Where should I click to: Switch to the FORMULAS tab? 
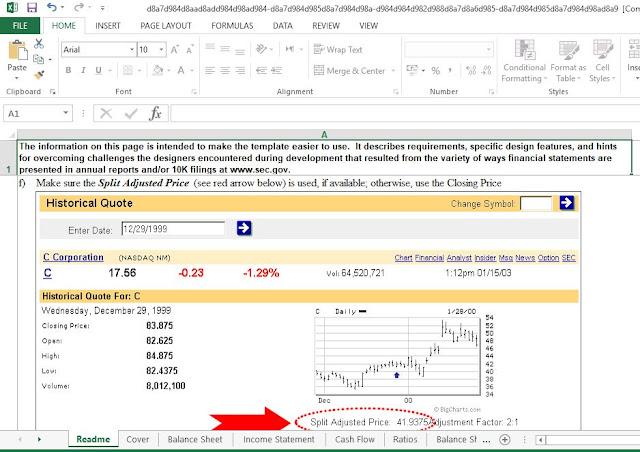(232, 26)
